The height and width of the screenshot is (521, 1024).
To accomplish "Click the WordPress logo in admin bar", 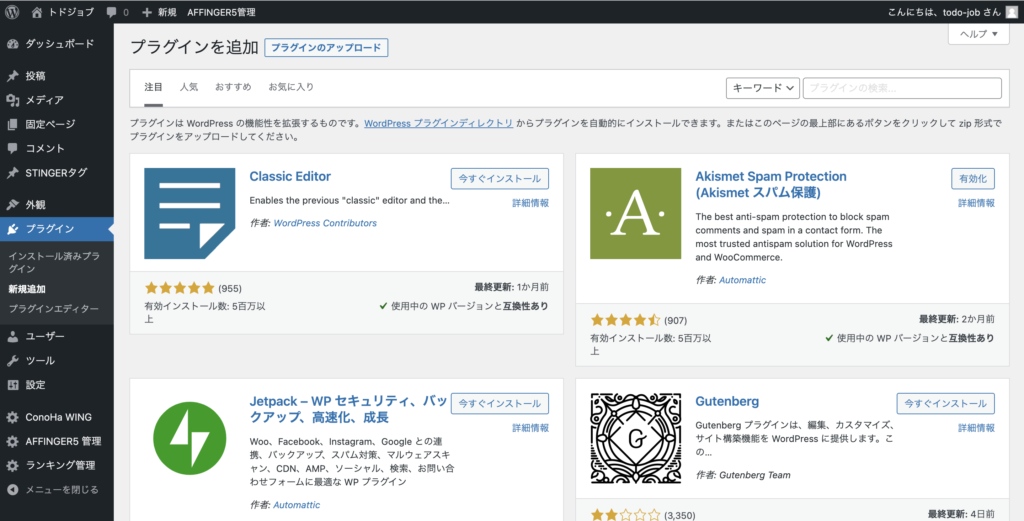I will coord(12,12).
